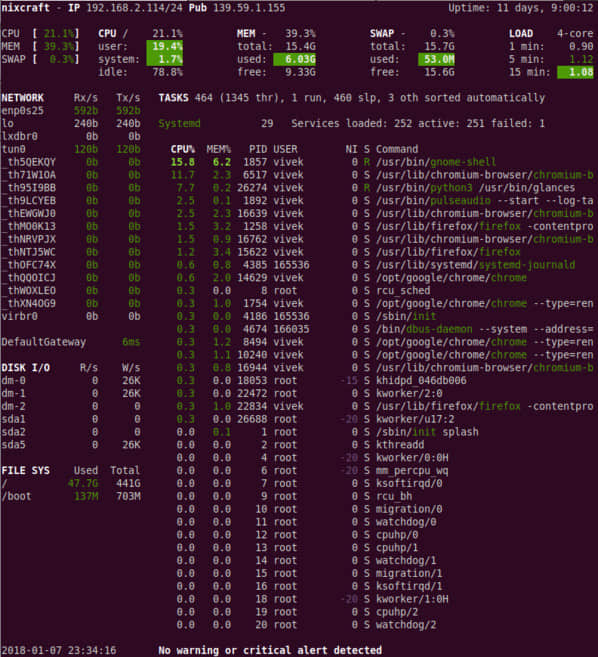Click the 15 min load 1.08 value
This screenshot has height=657, width=598.
click(575, 72)
